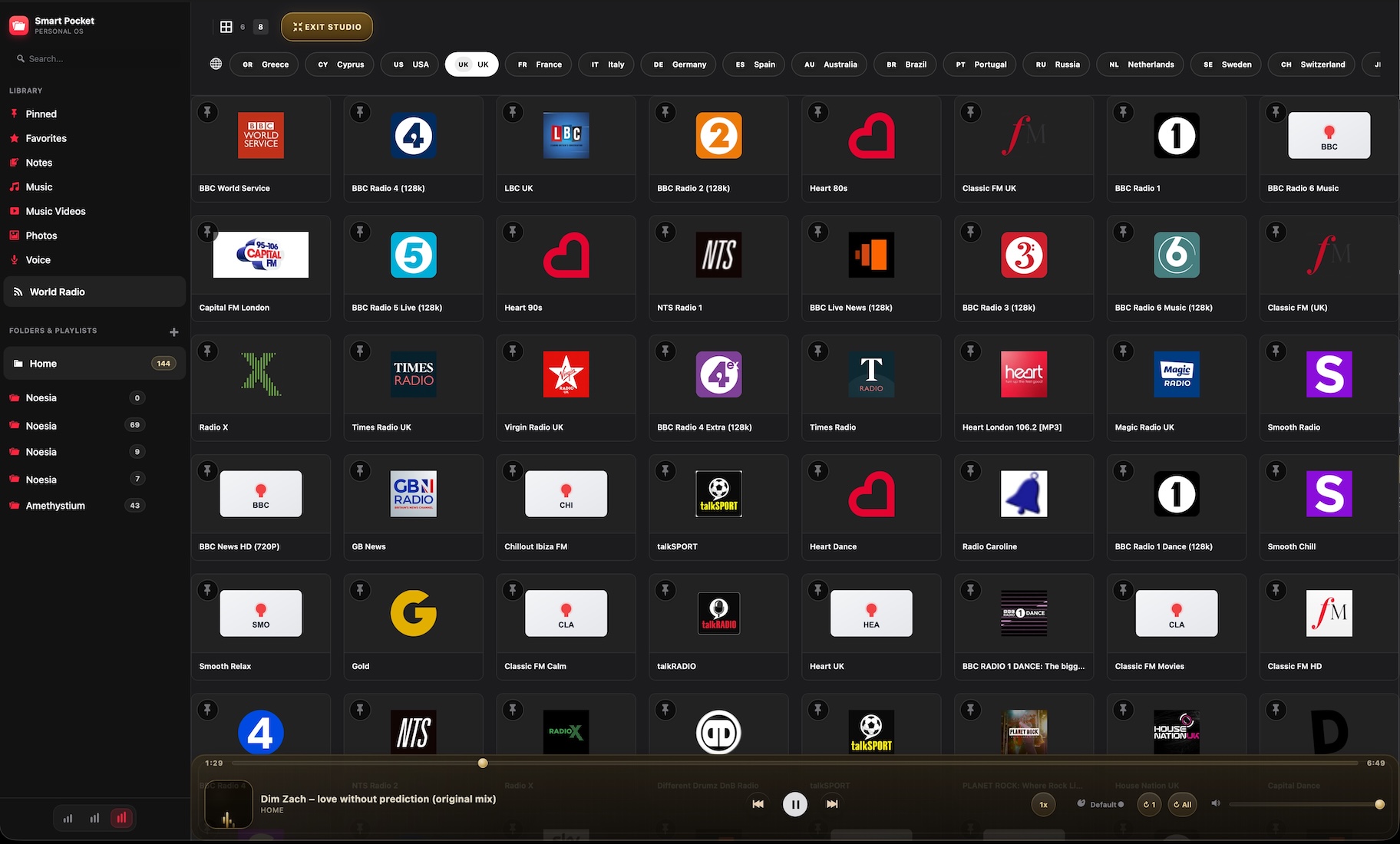Select the Australia country chip
The height and width of the screenshot is (844, 1400).
click(x=830, y=64)
